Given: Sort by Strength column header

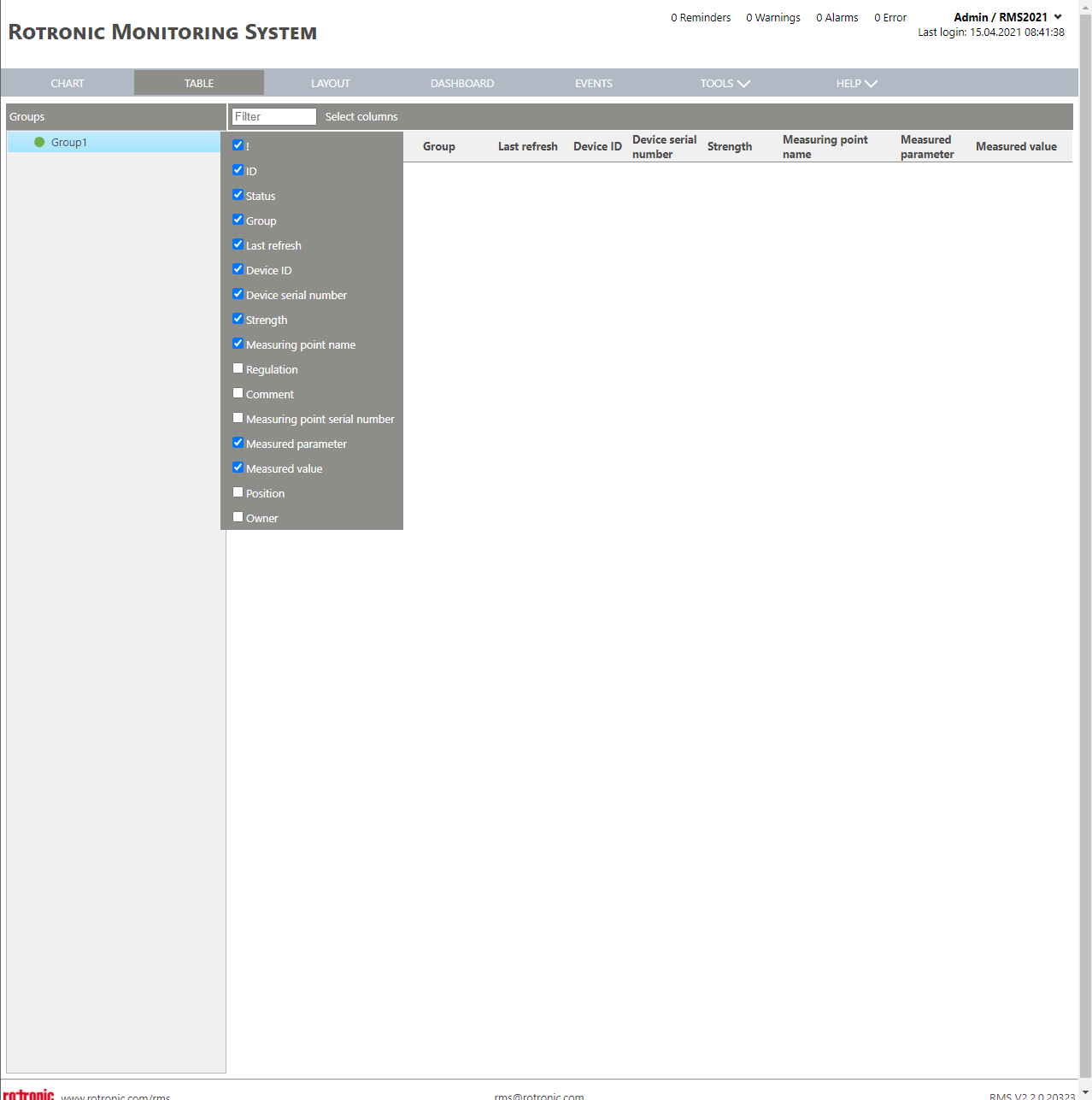Looking at the screenshot, I should (730, 147).
